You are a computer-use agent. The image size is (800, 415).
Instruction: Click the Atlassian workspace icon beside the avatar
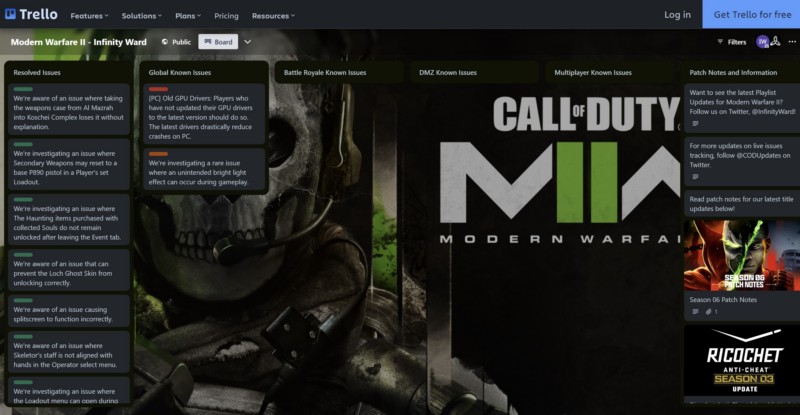coord(776,42)
